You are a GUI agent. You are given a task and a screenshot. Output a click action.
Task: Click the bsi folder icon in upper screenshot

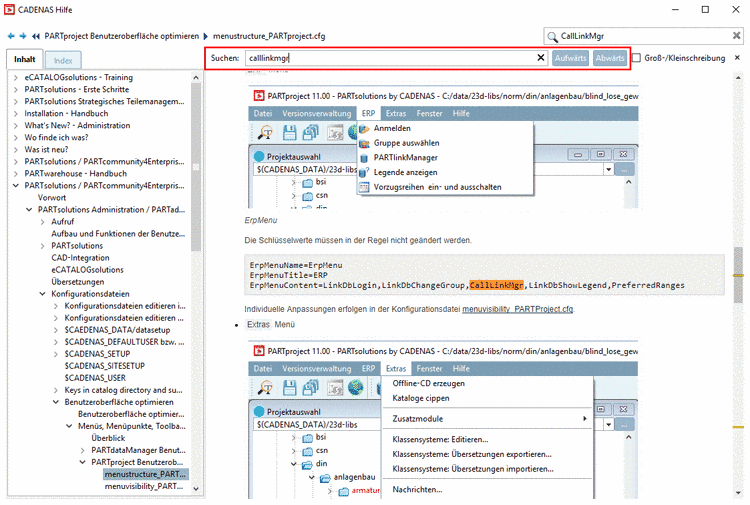click(308, 182)
